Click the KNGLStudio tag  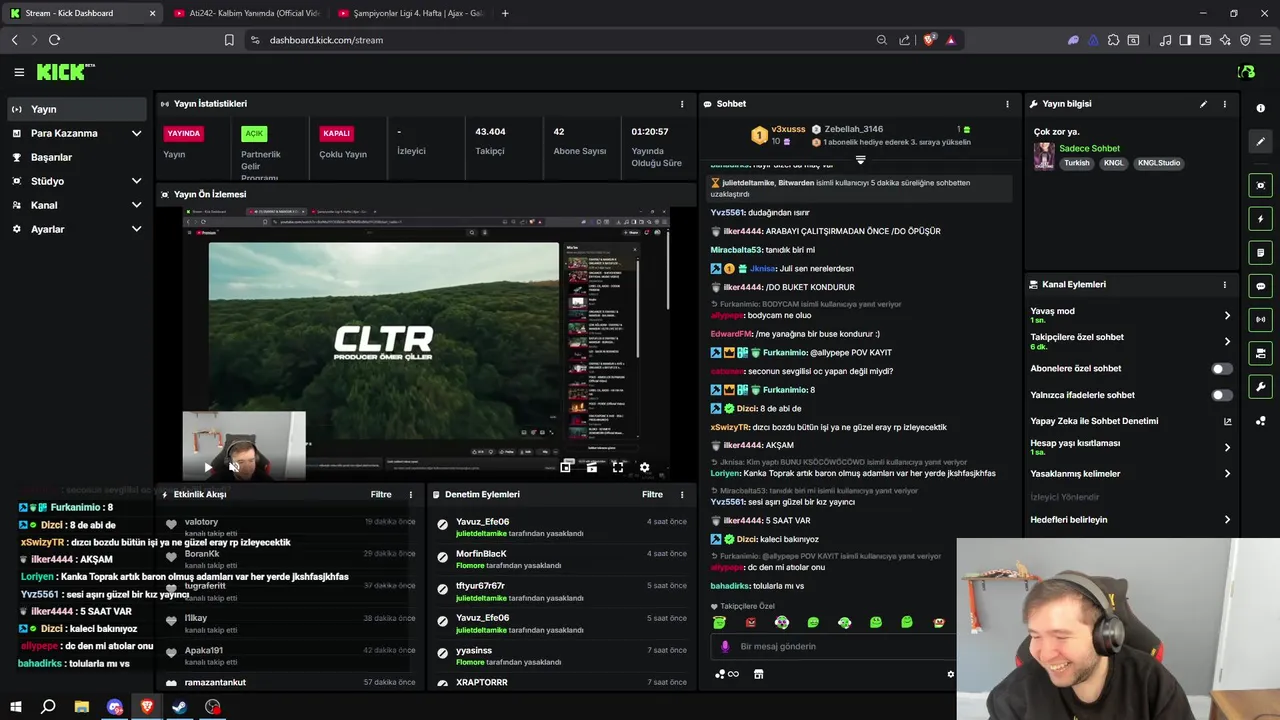(1159, 163)
